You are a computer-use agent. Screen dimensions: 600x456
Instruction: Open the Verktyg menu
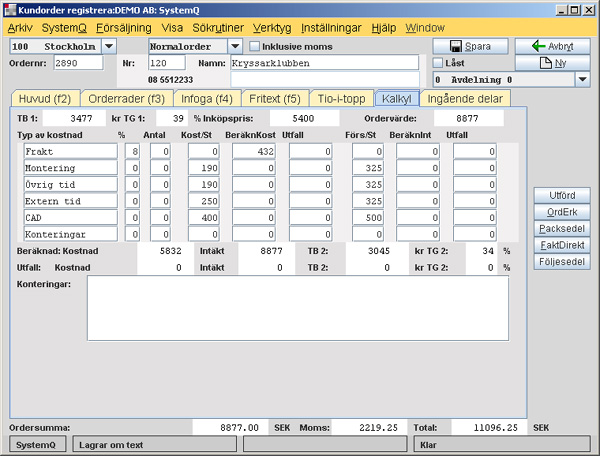click(x=272, y=28)
